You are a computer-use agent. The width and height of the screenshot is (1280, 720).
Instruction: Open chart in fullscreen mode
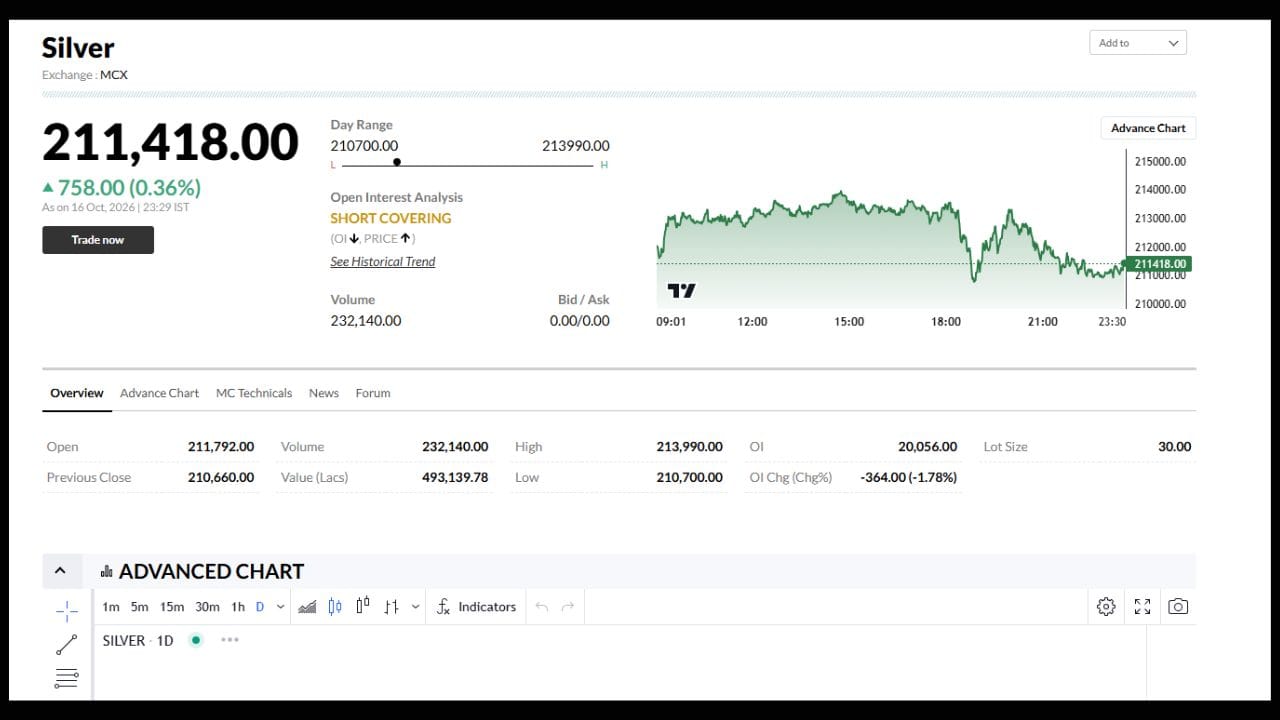click(x=1142, y=607)
